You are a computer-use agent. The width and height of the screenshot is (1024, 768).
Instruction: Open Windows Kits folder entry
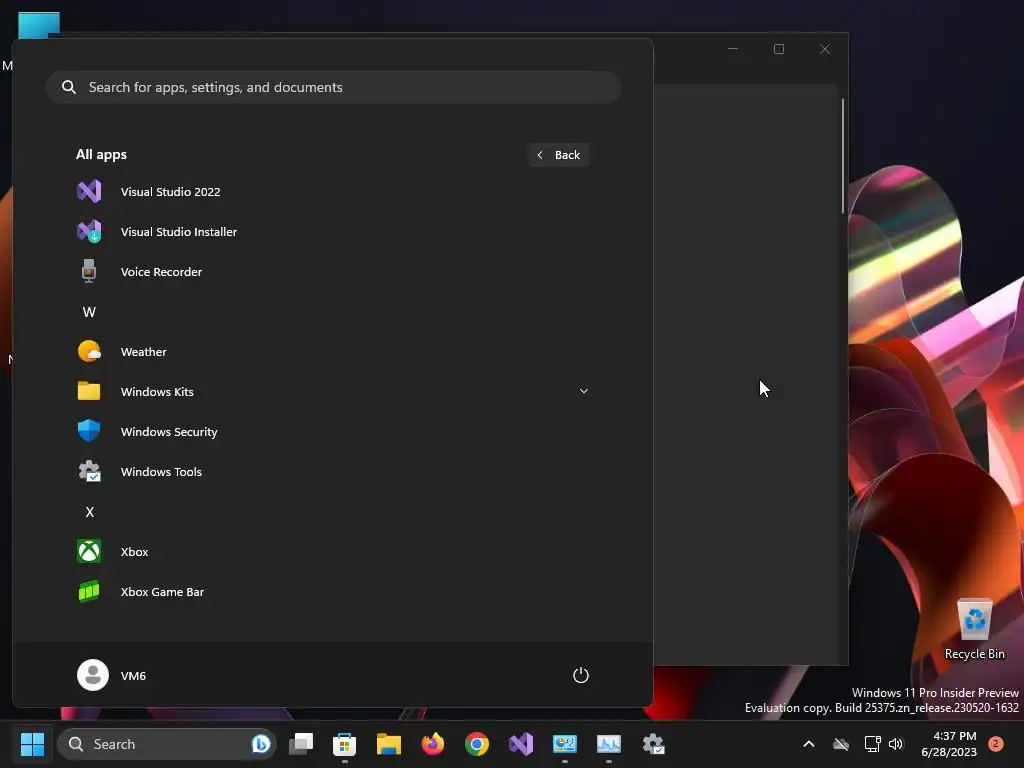coord(332,391)
